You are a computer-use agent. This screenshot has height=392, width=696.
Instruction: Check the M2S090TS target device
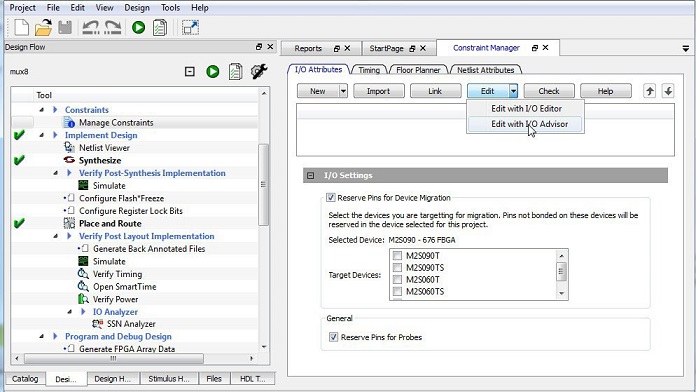click(397, 268)
